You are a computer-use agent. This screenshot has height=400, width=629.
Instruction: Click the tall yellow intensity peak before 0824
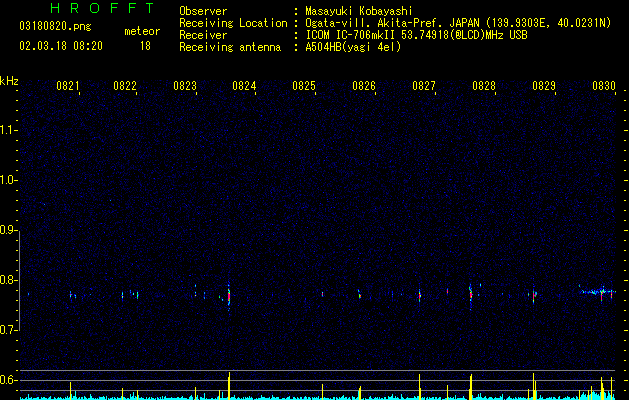tap(229, 386)
